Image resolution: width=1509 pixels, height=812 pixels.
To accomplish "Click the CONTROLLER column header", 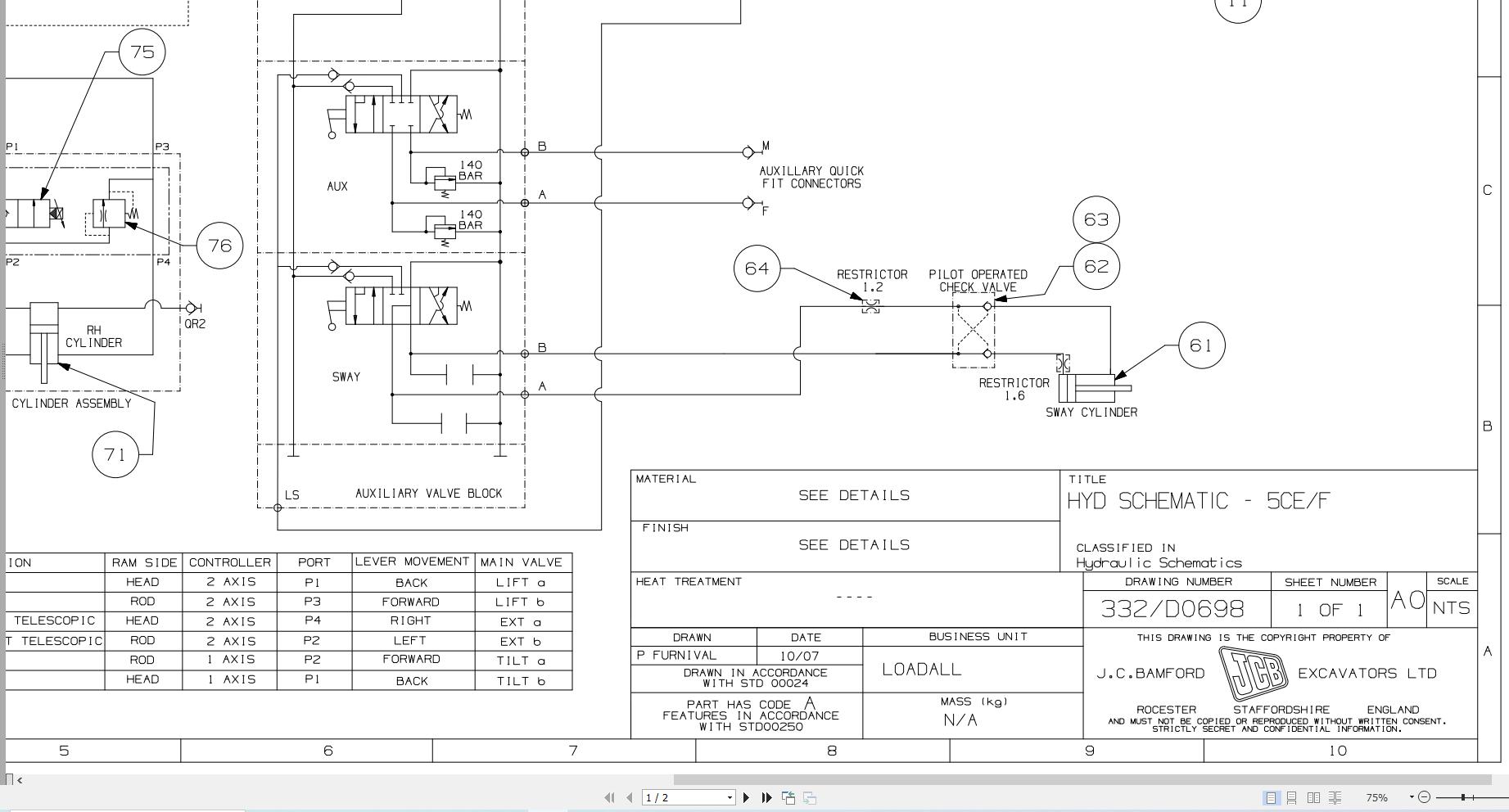I will click(x=230, y=562).
